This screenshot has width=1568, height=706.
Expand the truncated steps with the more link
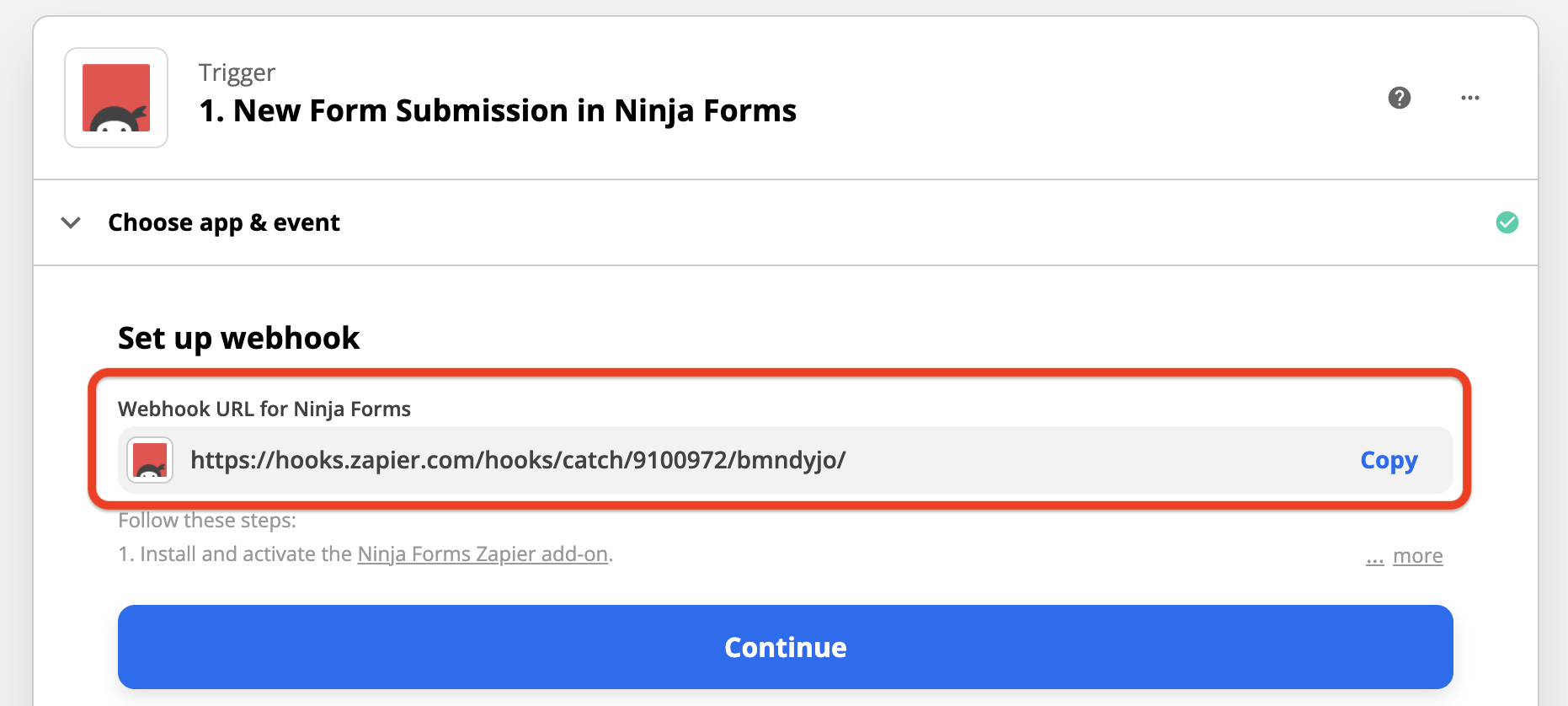click(x=1418, y=555)
